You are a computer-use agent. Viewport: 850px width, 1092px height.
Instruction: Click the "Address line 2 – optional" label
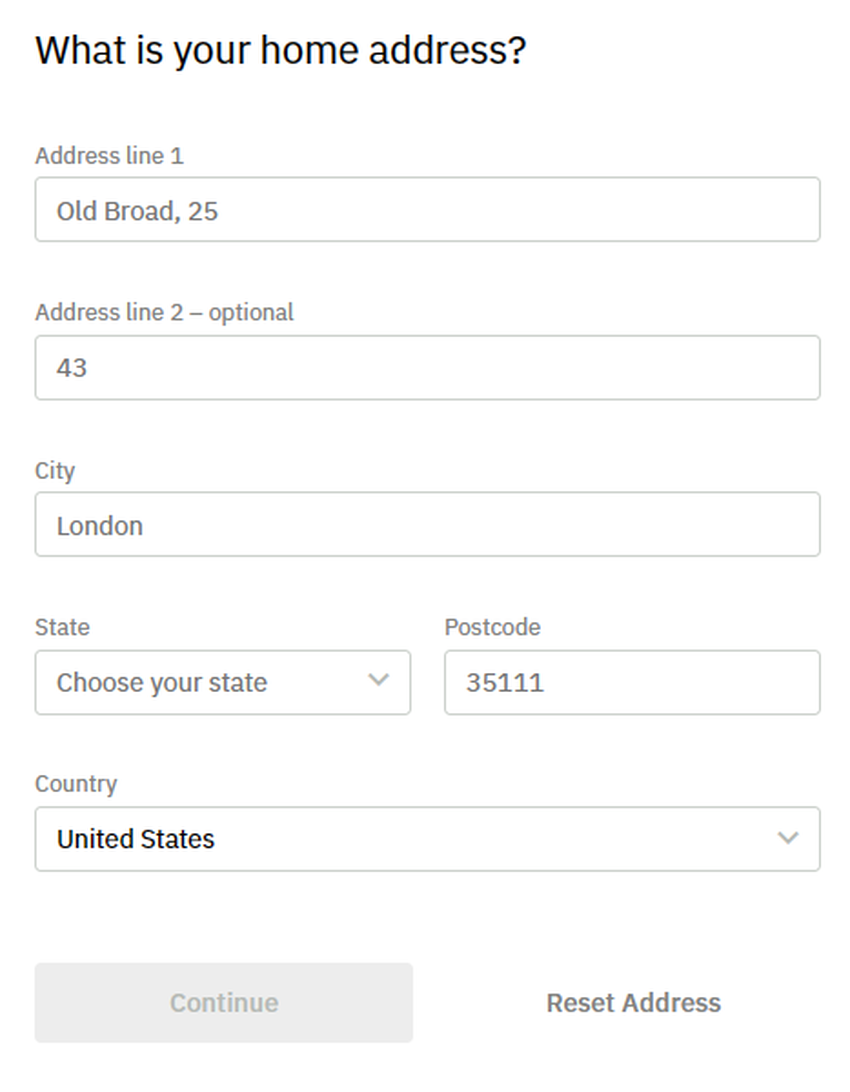tap(164, 313)
